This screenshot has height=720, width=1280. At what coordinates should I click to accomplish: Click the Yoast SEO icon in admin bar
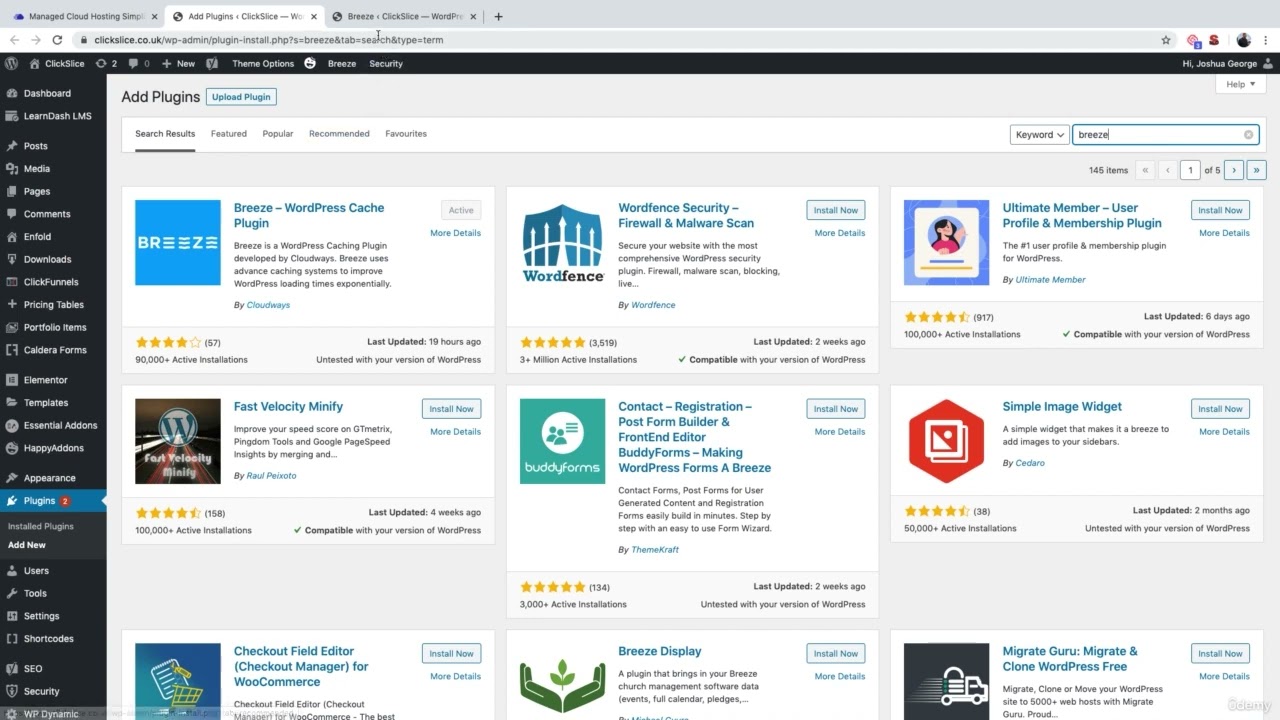[212, 63]
